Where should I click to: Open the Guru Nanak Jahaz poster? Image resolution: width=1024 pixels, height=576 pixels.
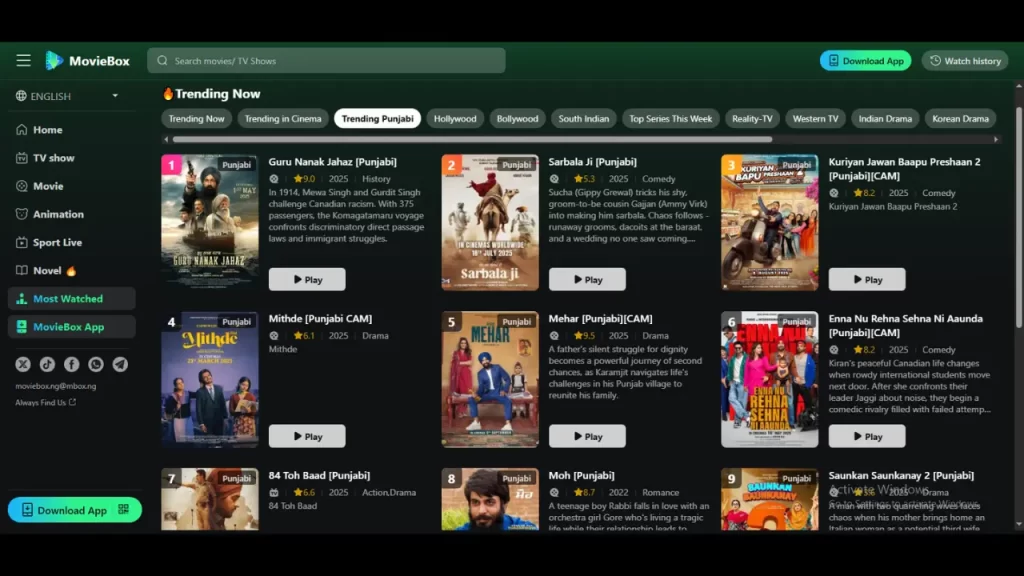(x=210, y=222)
